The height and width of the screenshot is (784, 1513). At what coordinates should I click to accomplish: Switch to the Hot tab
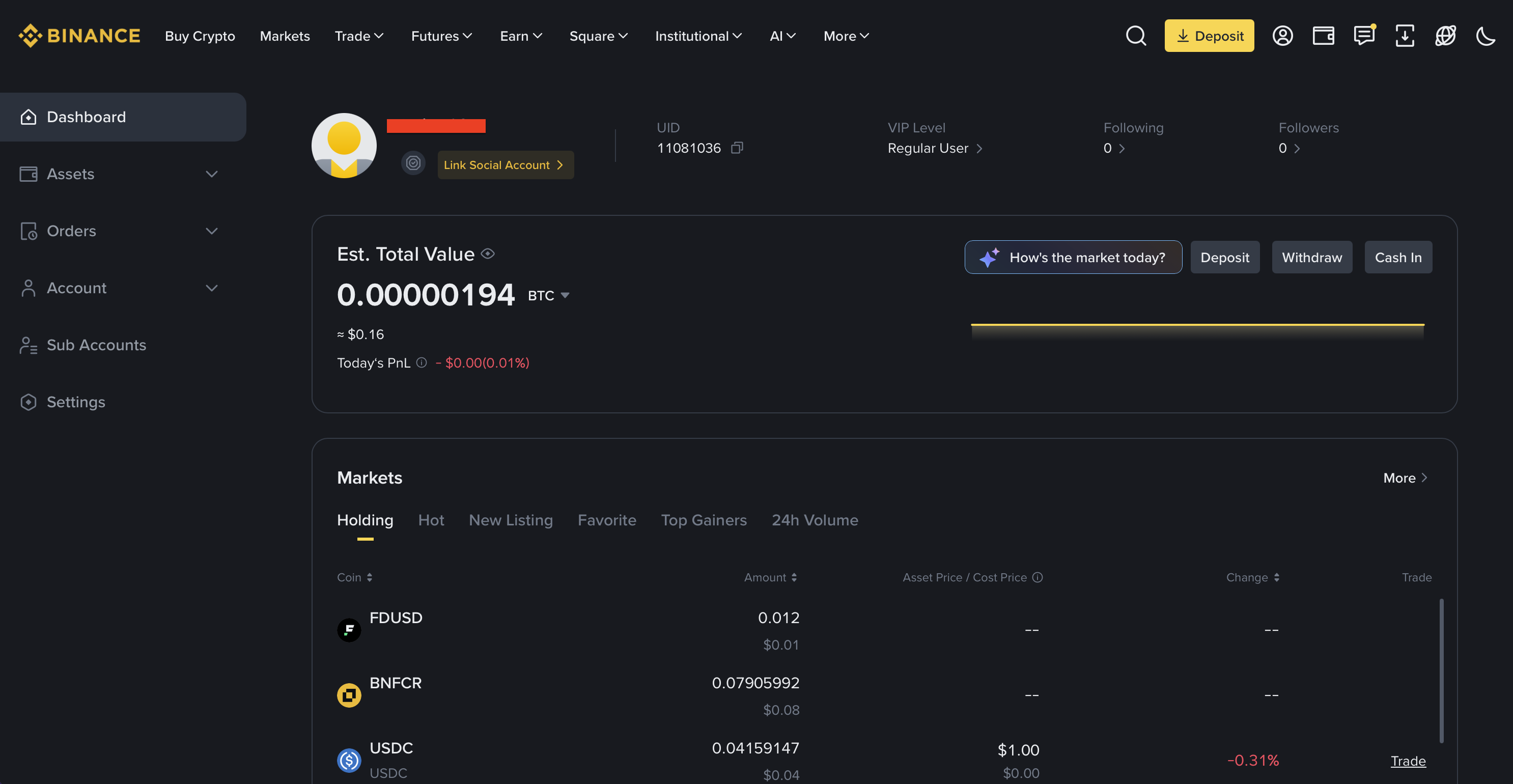[x=431, y=520]
